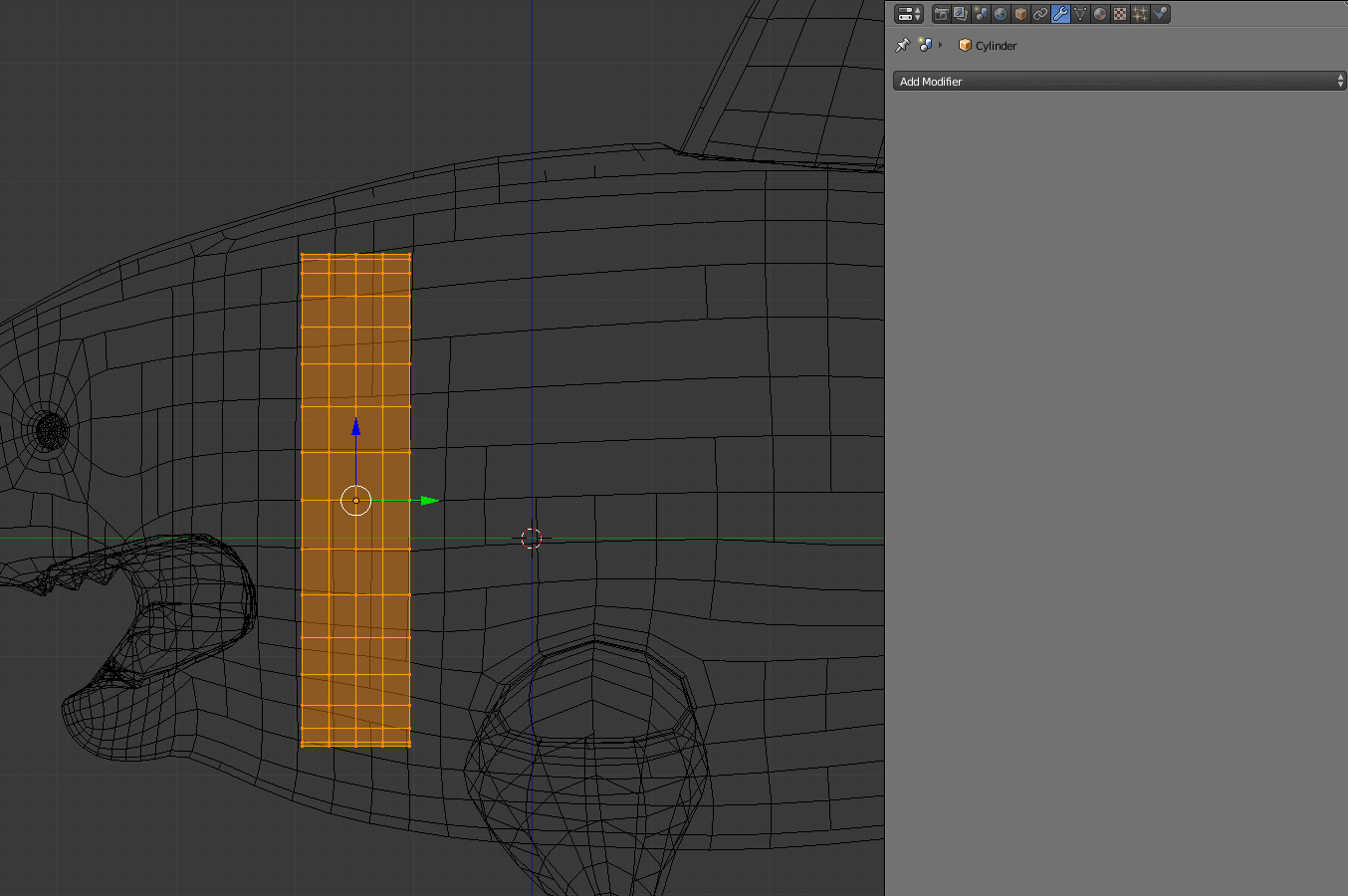The image size is (1348, 896).
Task: Open the Particles properties tab (sparkles icon)
Action: (1140, 14)
